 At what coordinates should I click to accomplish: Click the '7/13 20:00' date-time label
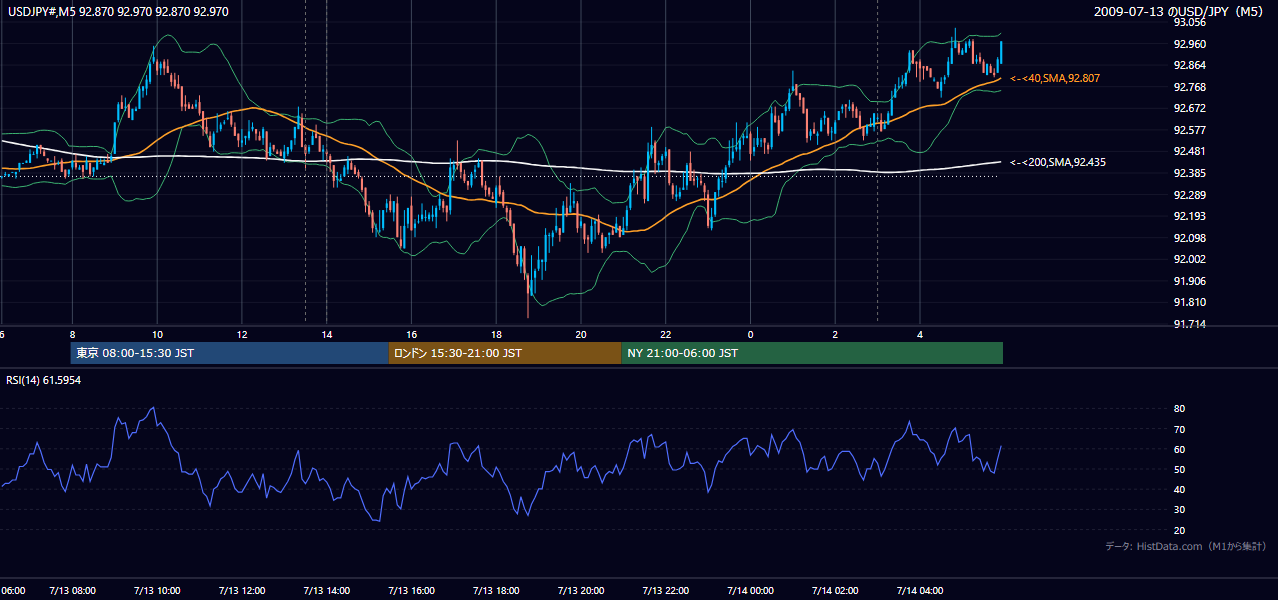click(x=581, y=590)
